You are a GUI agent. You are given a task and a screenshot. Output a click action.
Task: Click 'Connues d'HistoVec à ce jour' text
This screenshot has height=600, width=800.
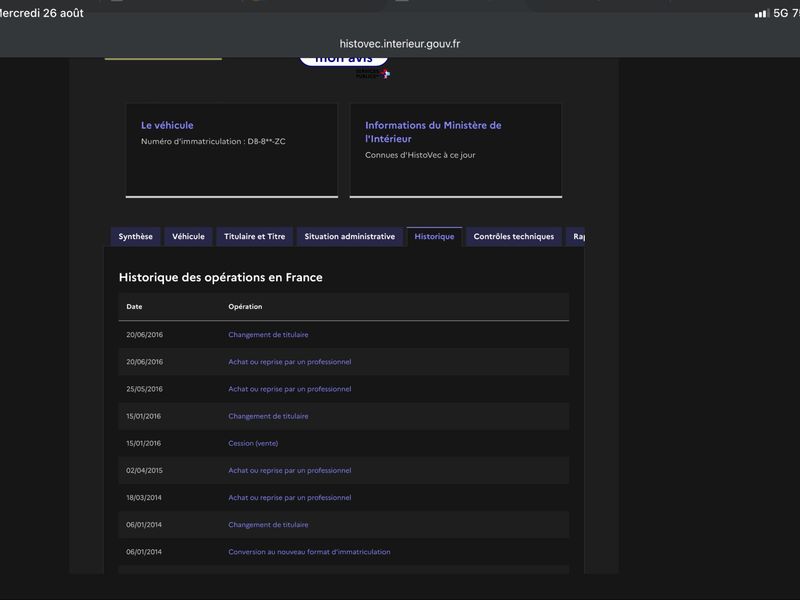coord(420,155)
